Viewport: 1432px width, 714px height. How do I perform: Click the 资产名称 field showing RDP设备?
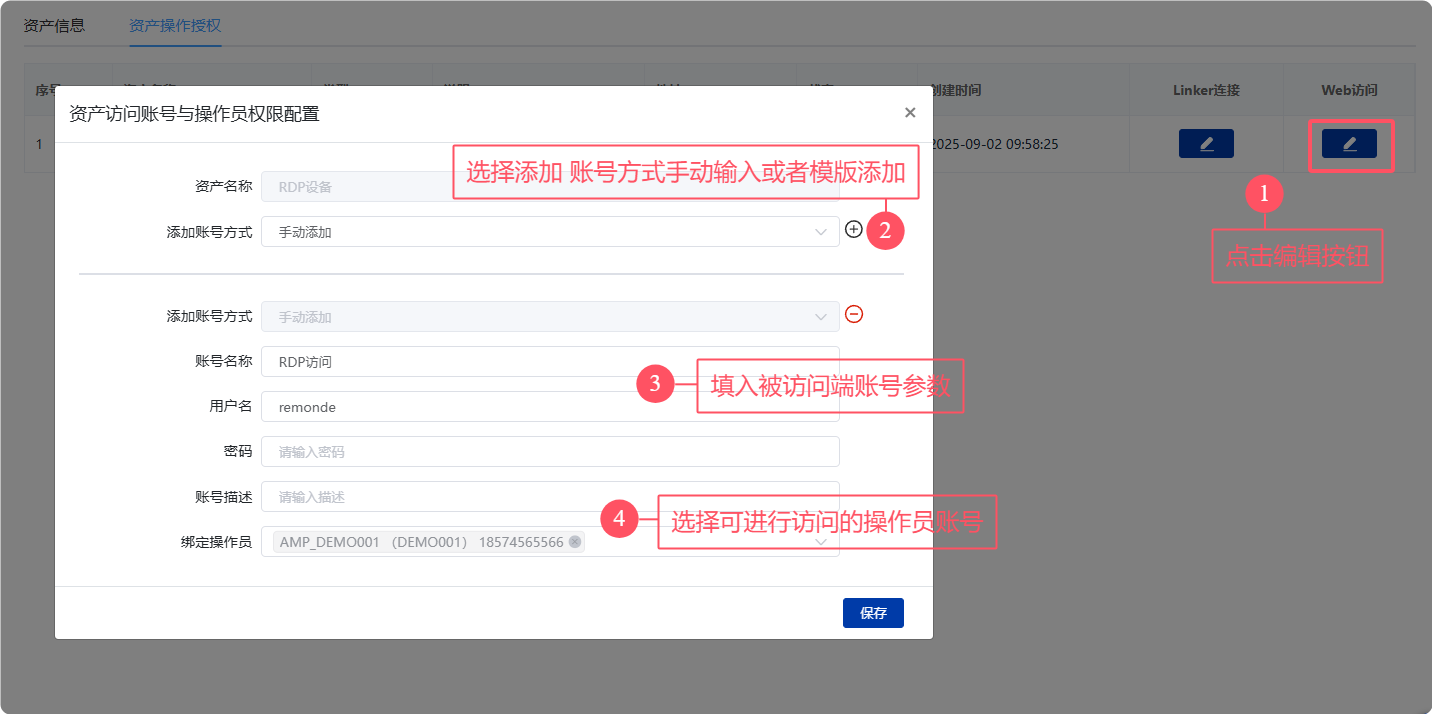click(355, 187)
